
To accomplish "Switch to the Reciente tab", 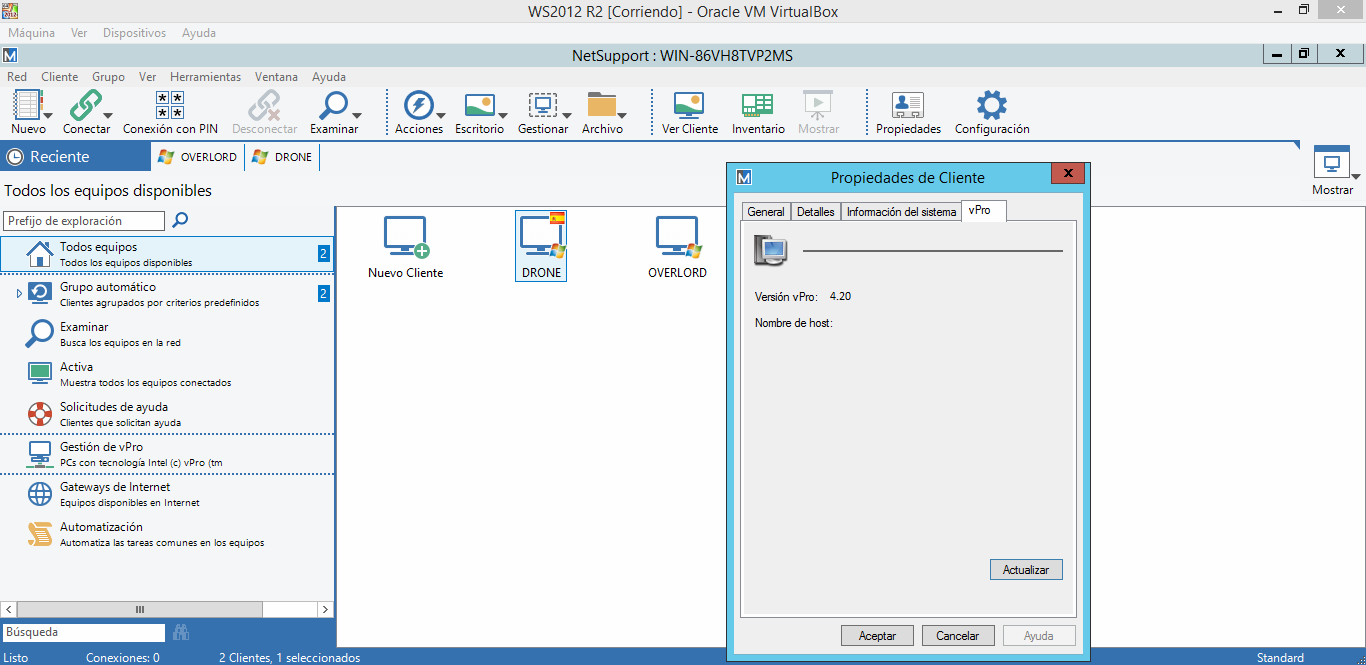I will point(75,156).
